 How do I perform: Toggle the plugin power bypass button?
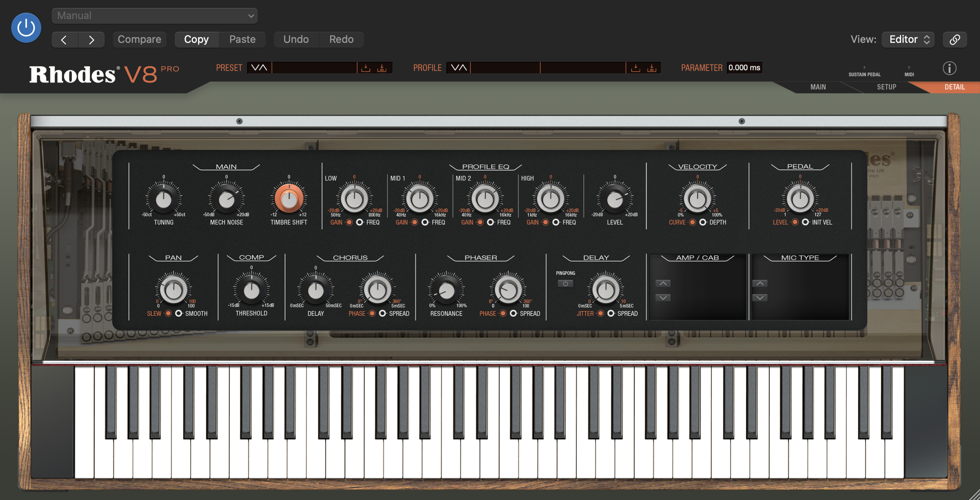(26, 28)
